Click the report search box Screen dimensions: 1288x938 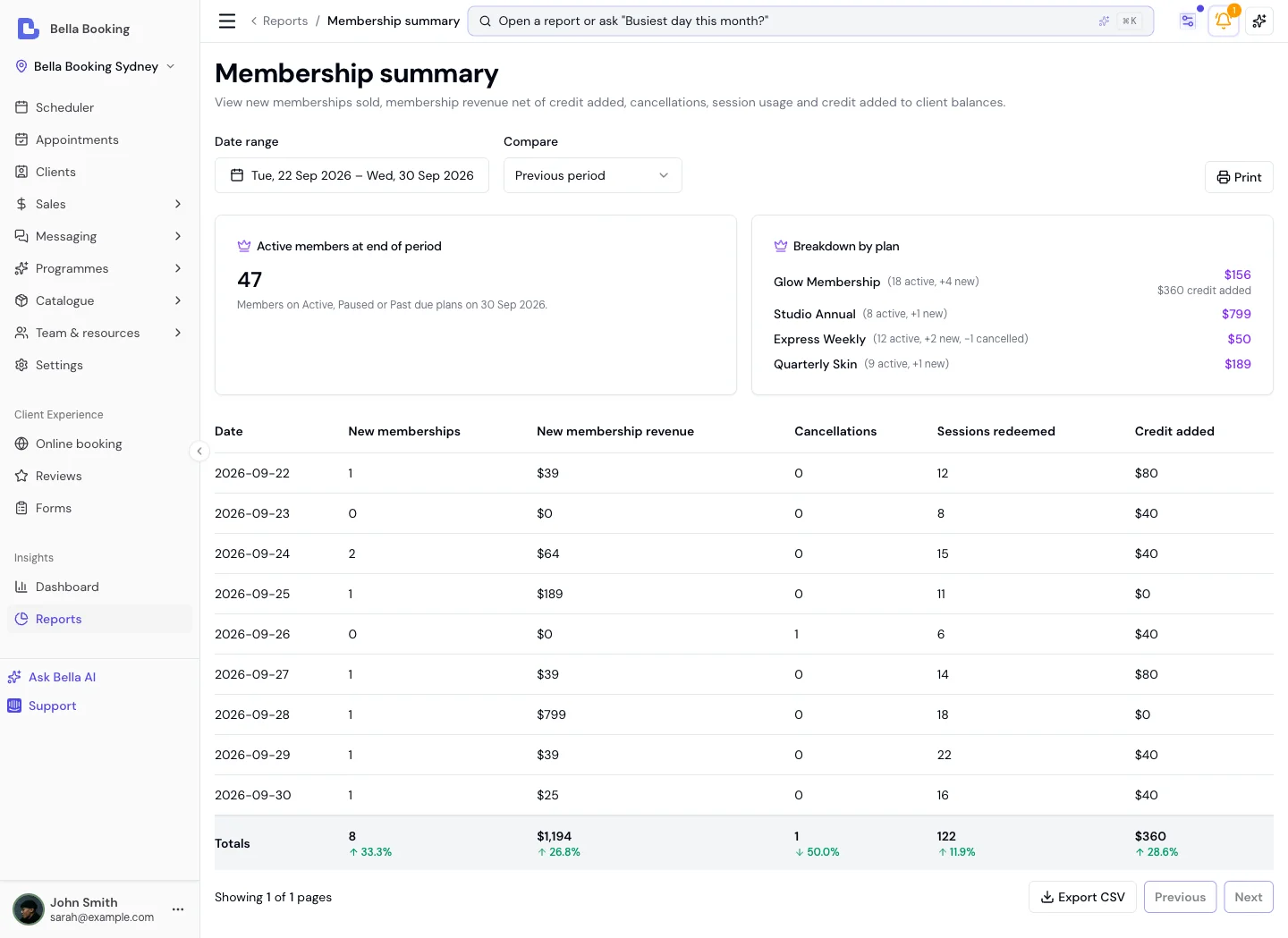810,21
